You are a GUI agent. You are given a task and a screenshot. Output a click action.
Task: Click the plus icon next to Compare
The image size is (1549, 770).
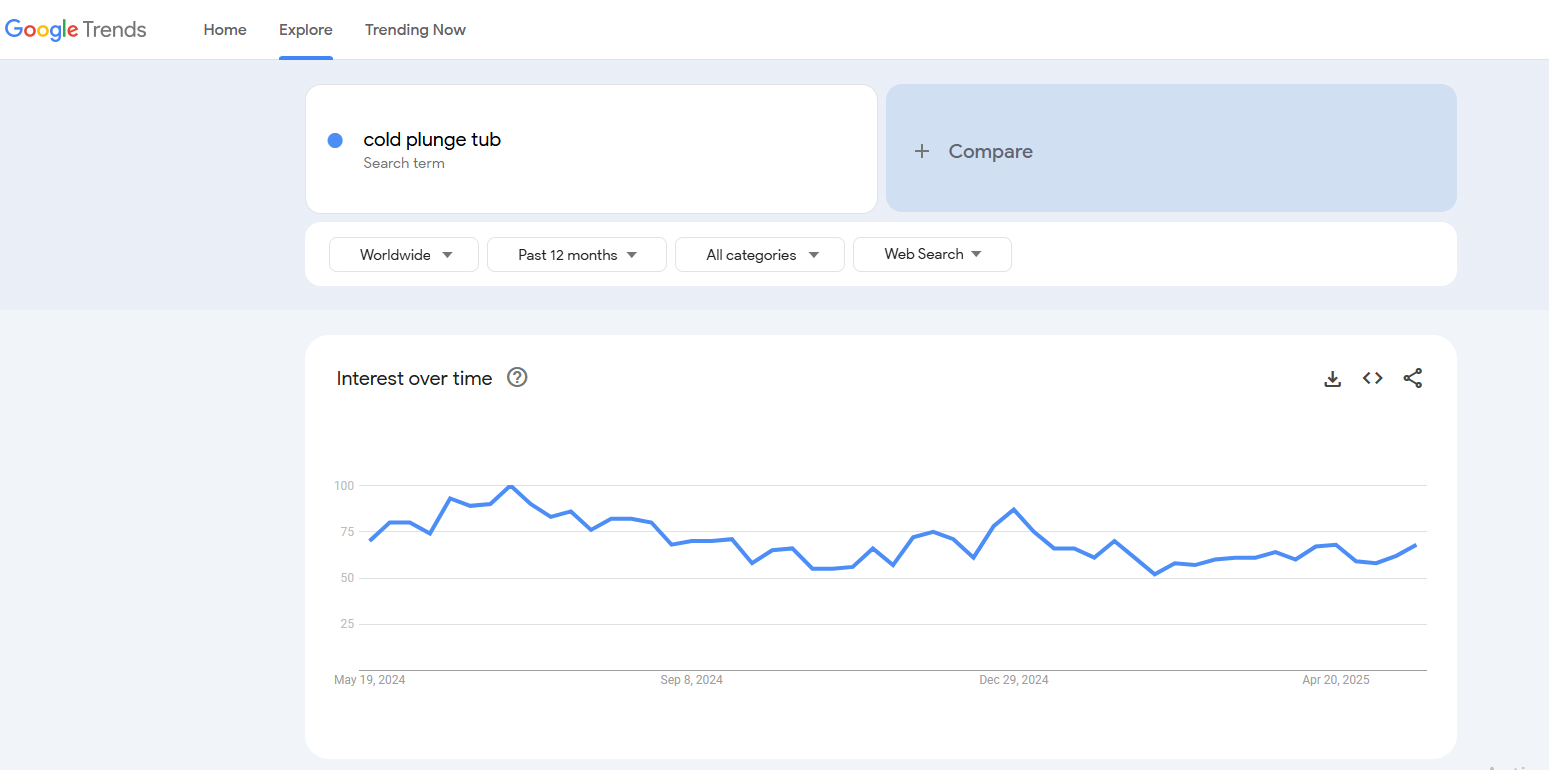pyautogui.click(x=922, y=151)
